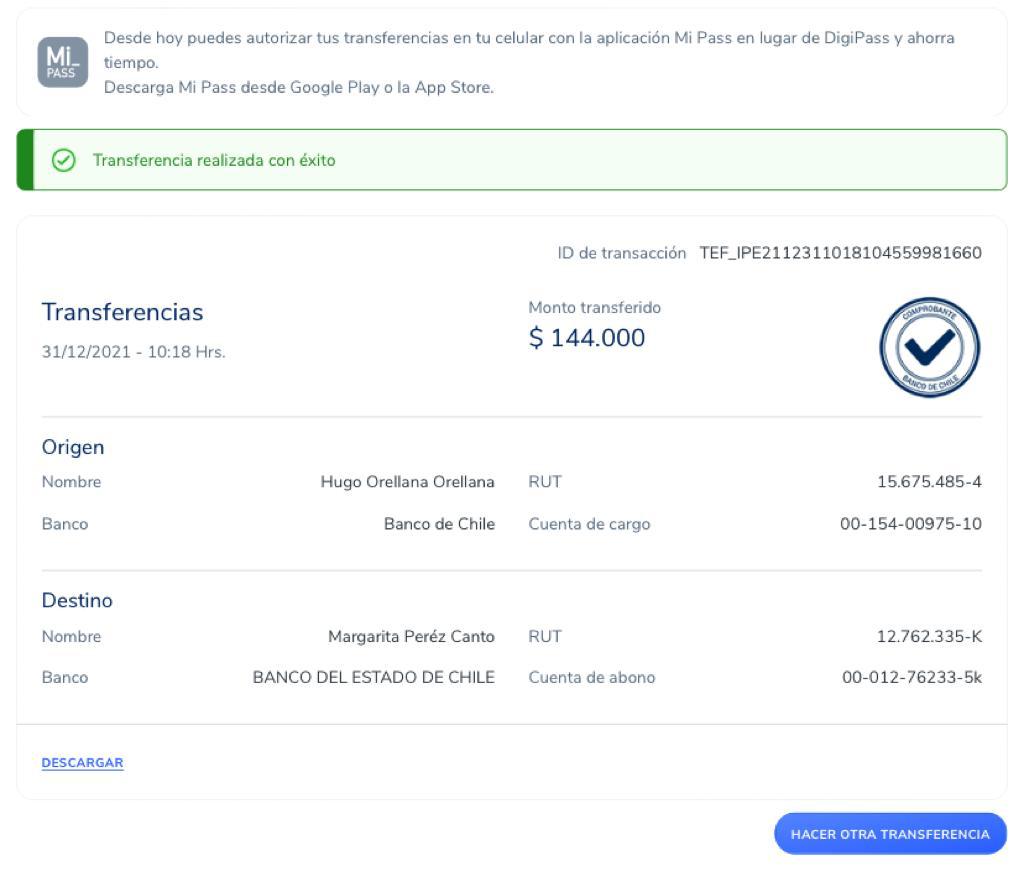Click the 'Transferencia realizada con éxito' message

(x=214, y=160)
